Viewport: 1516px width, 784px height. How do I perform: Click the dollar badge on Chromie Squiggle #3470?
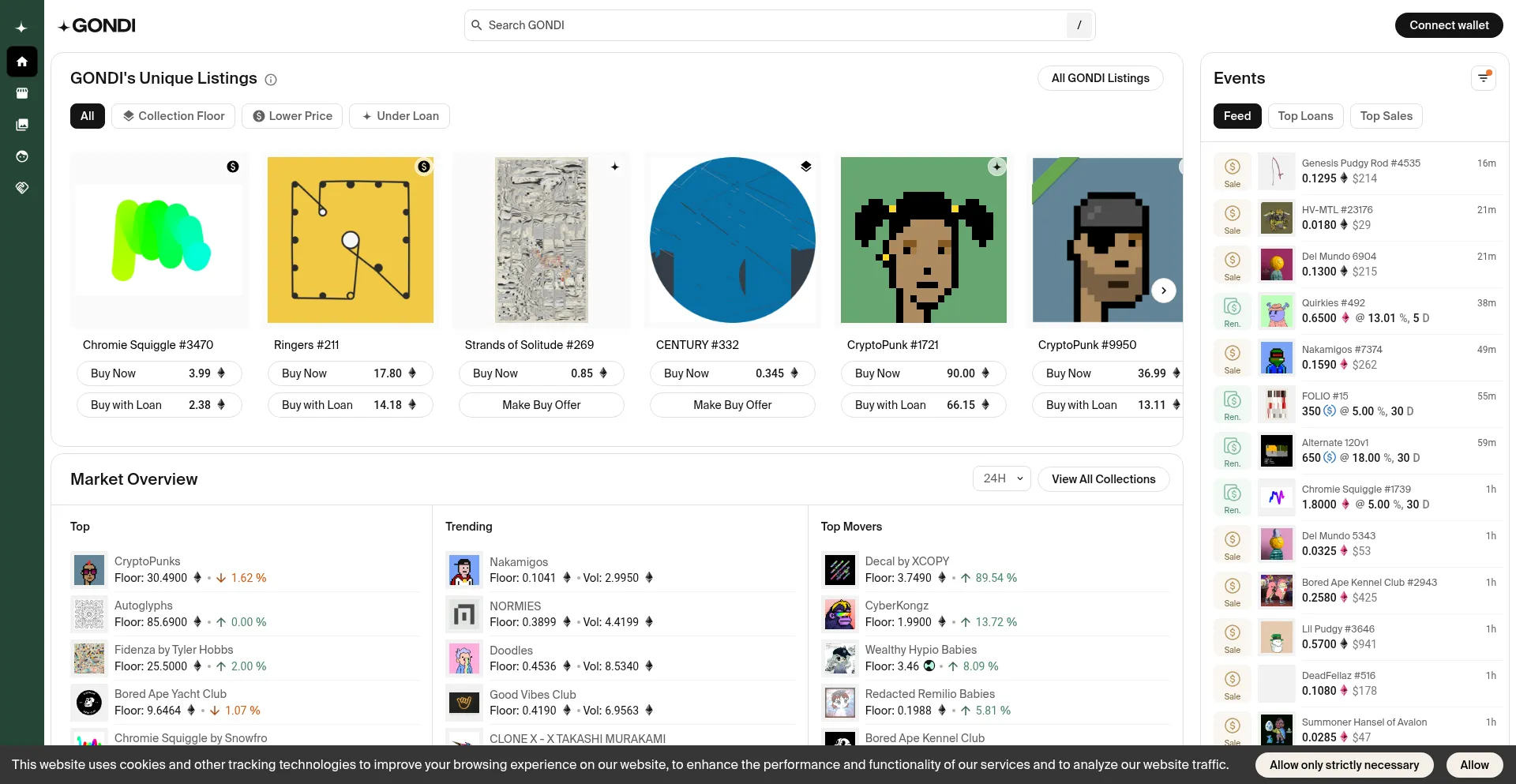coord(233,167)
